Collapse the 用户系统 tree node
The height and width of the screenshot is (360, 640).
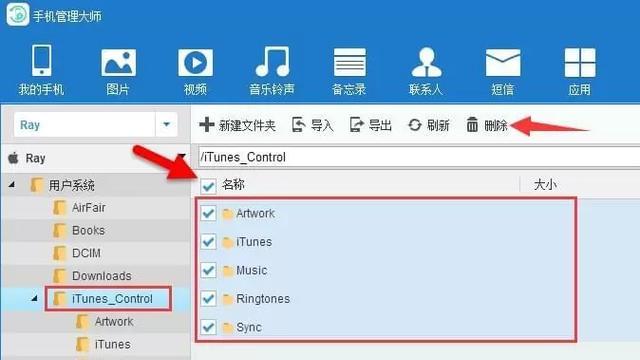[x=12, y=185]
